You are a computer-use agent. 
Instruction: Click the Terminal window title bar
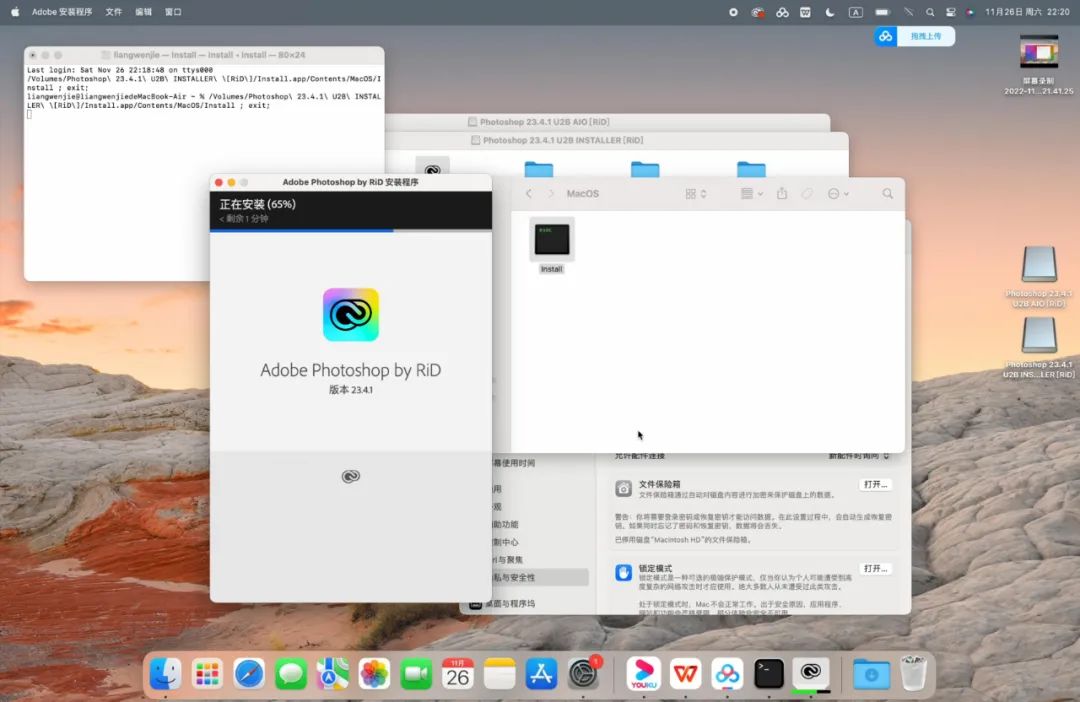204,54
